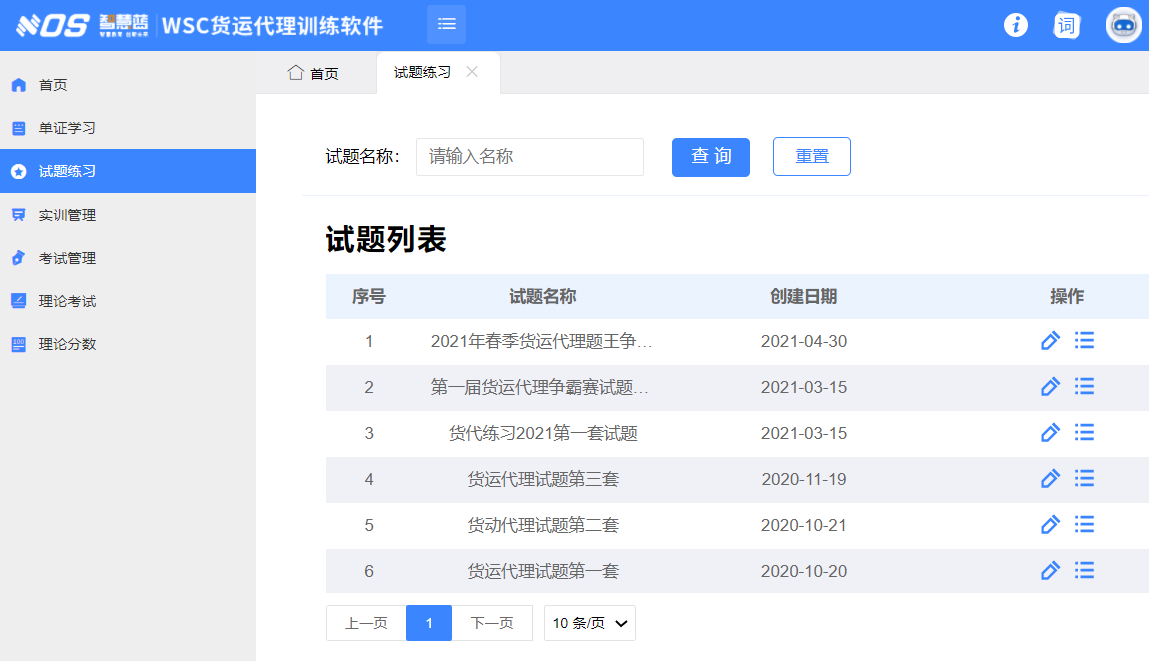This screenshot has width=1149, height=661.
Task: Switch to the 首页 tab
Action: pyautogui.click(x=314, y=73)
